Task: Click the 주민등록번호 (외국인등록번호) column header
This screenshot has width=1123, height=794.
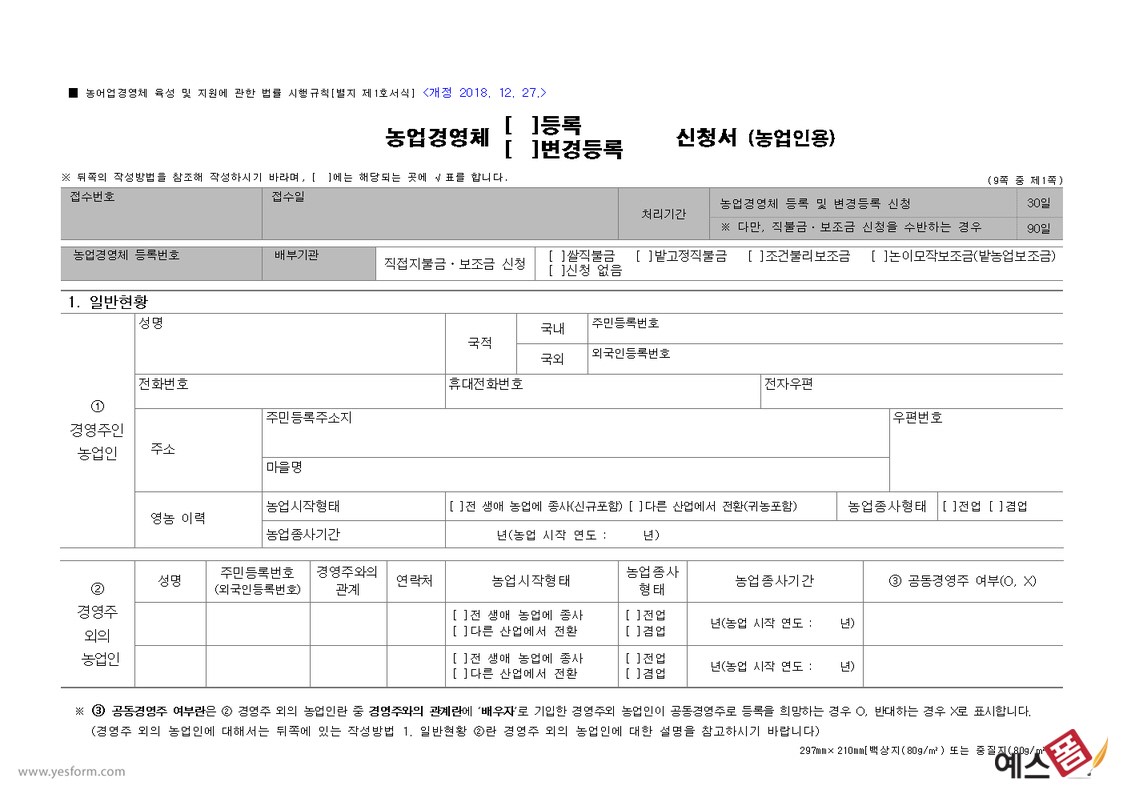Action: tap(257, 581)
